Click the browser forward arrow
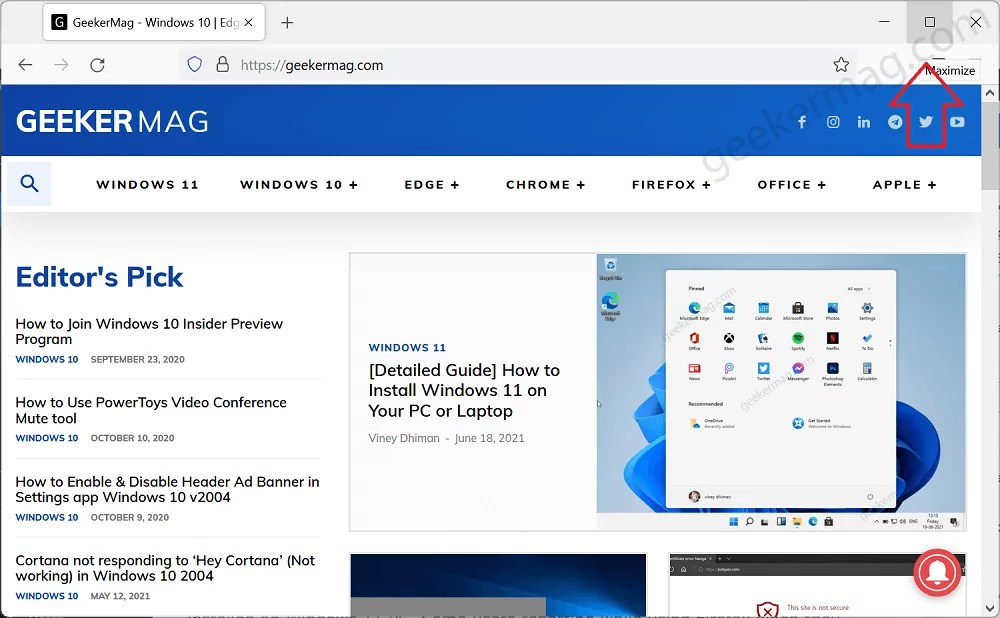Image resolution: width=1000 pixels, height=618 pixels. pyautogui.click(x=61, y=64)
